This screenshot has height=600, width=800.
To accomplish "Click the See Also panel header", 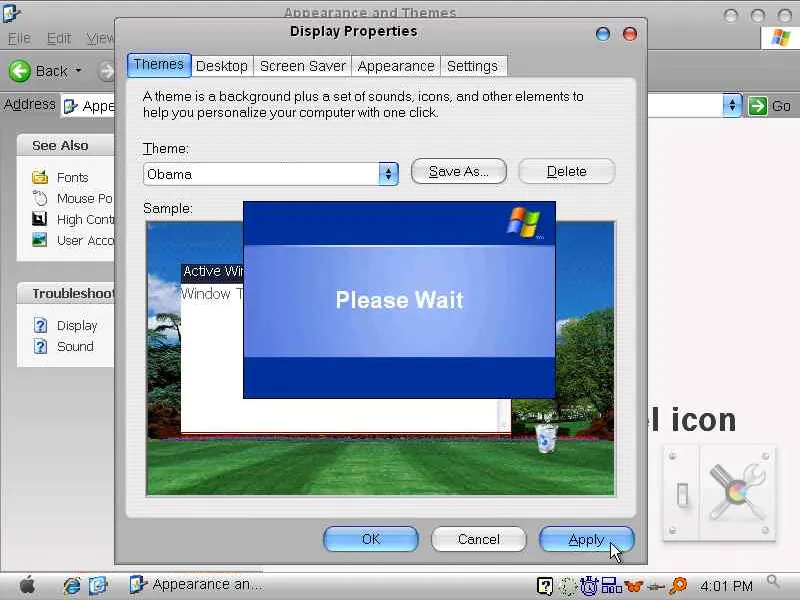I will click(x=65, y=145).
